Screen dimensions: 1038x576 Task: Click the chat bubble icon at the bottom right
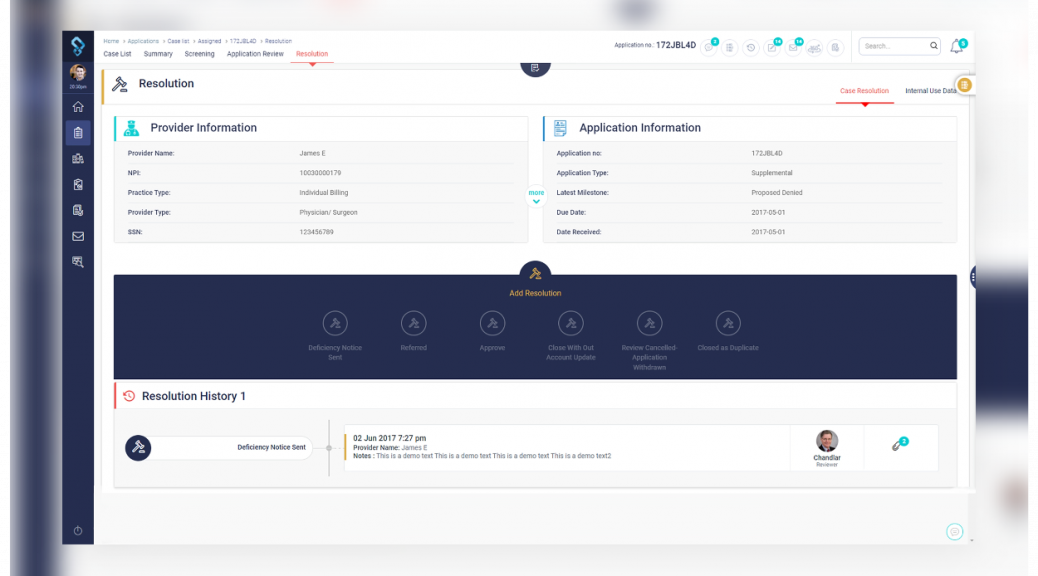[955, 532]
